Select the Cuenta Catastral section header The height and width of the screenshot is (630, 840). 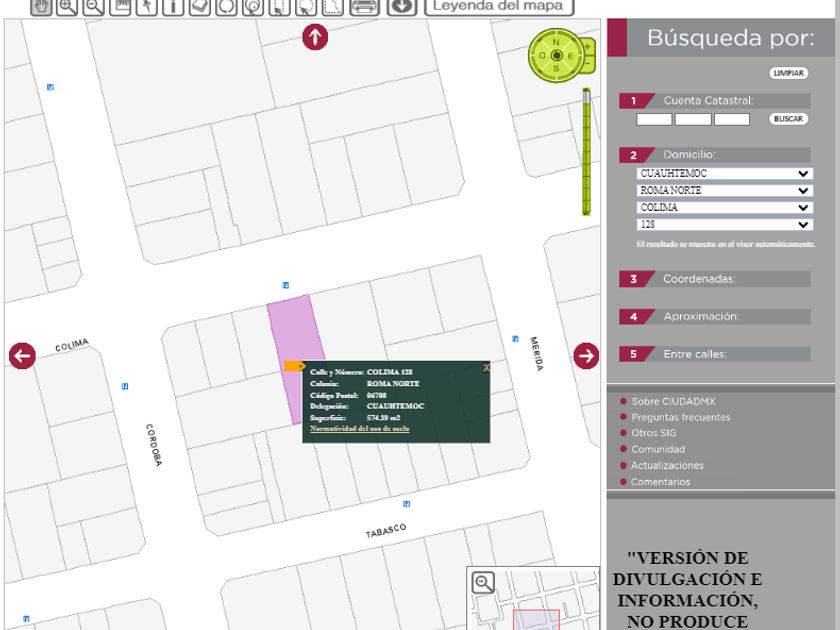[715, 101]
